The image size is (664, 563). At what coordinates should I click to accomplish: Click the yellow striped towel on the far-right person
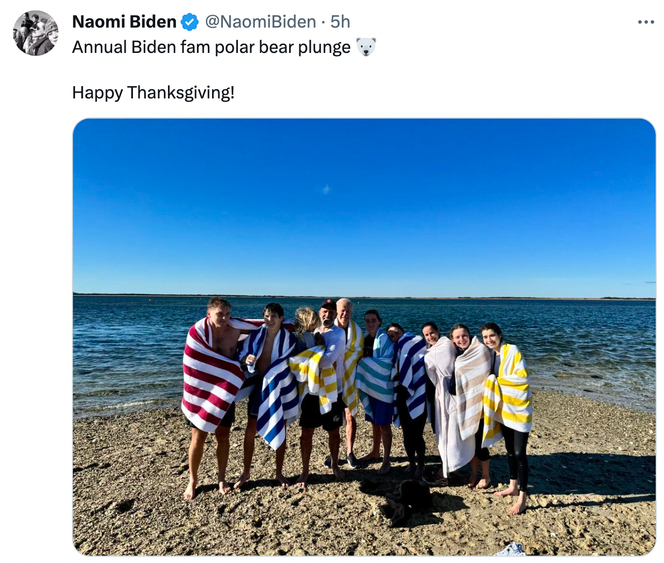click(x=508, y=394)
